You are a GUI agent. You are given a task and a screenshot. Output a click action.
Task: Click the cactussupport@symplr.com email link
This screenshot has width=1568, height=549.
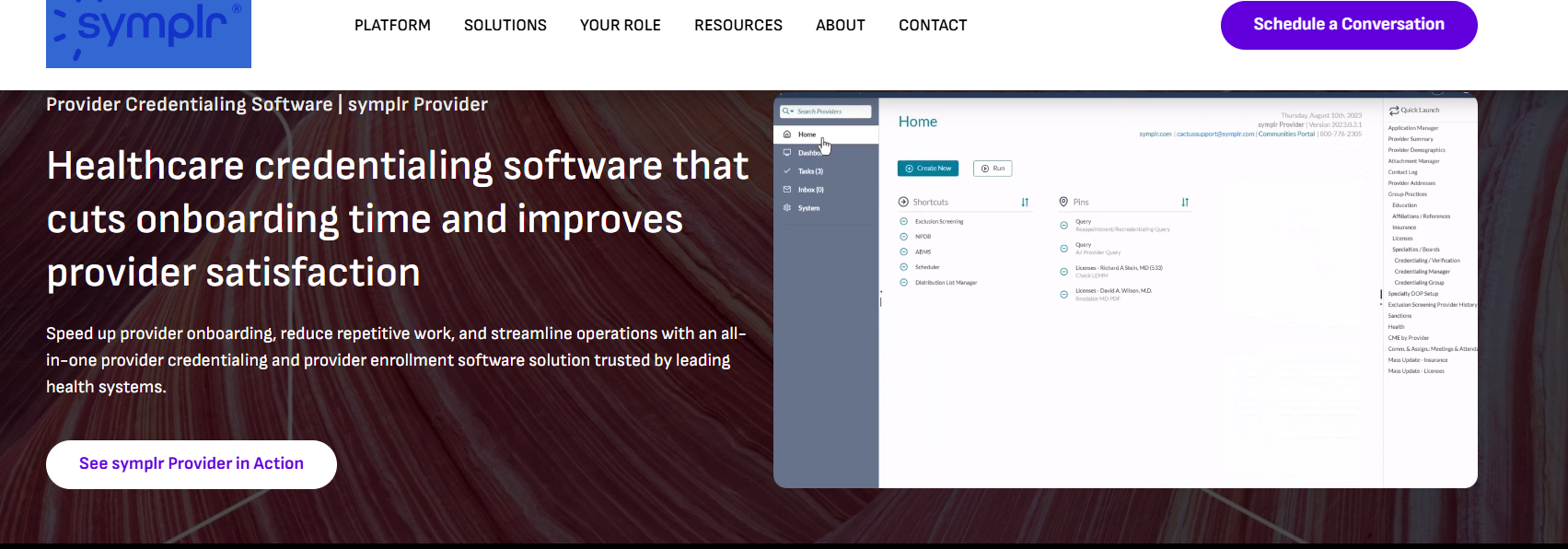pos(1215,134)
